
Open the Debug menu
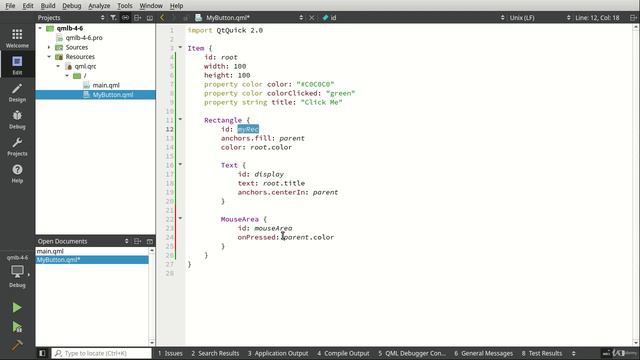click(x=71, y=6)
